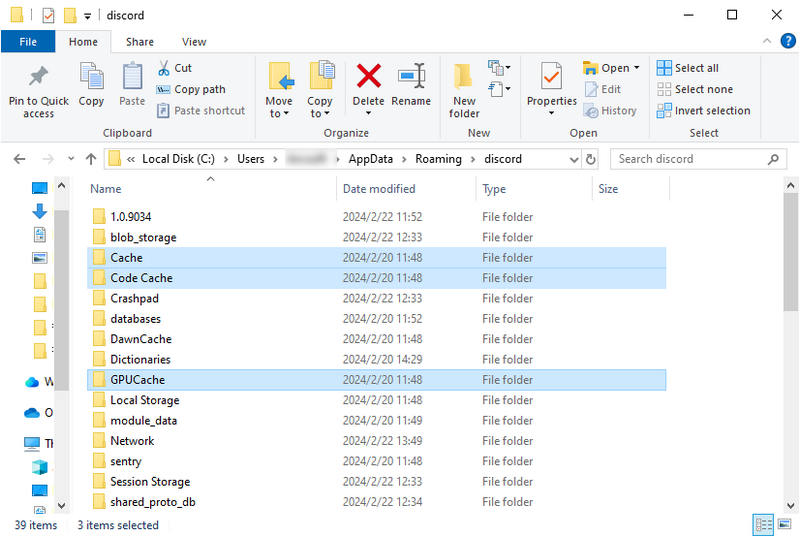Click the search magnifier icon
Viewport: 800px width, 537px height.
tap(773, 159)
